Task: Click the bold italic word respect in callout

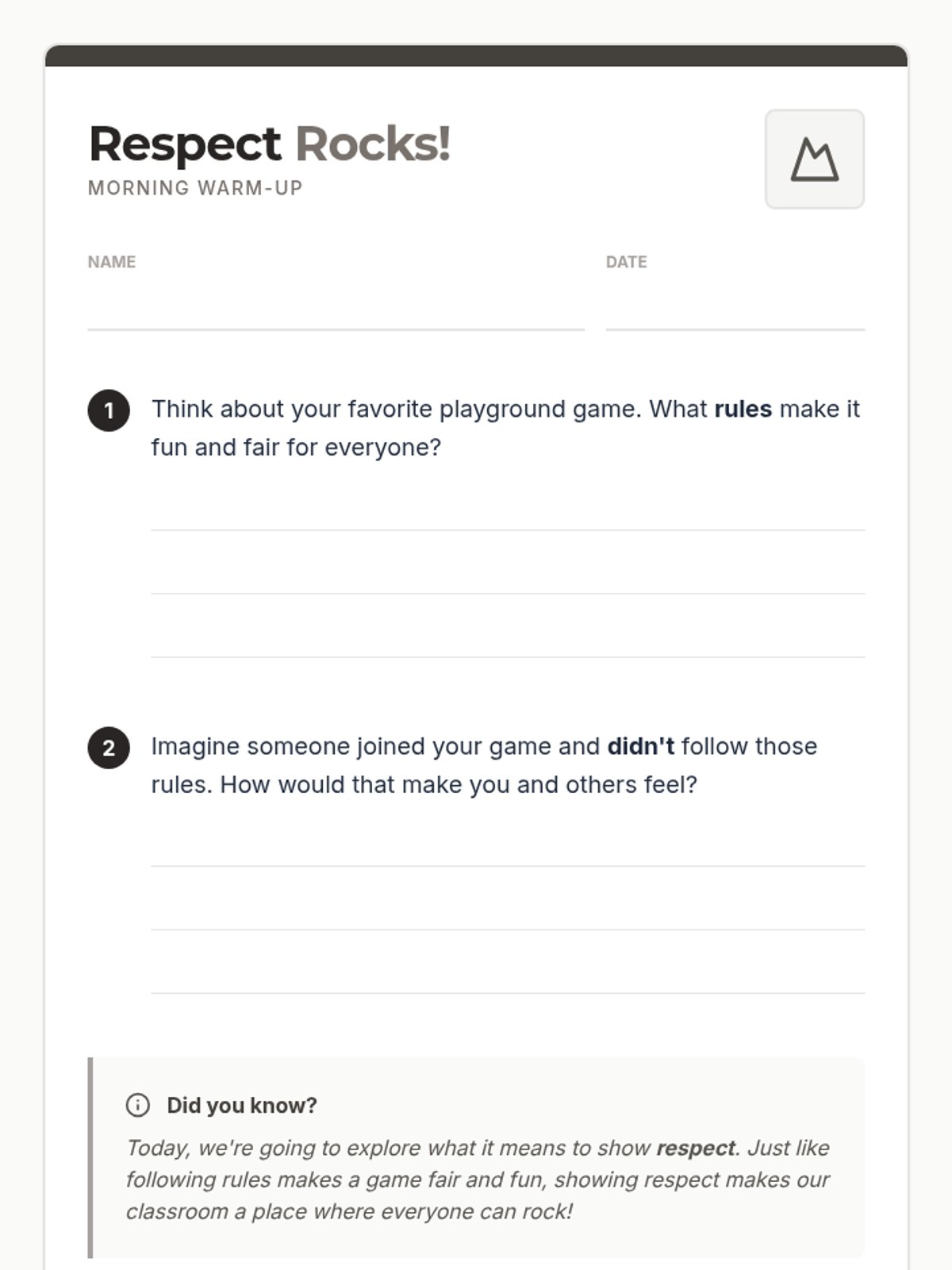Action: (696, 1148)
